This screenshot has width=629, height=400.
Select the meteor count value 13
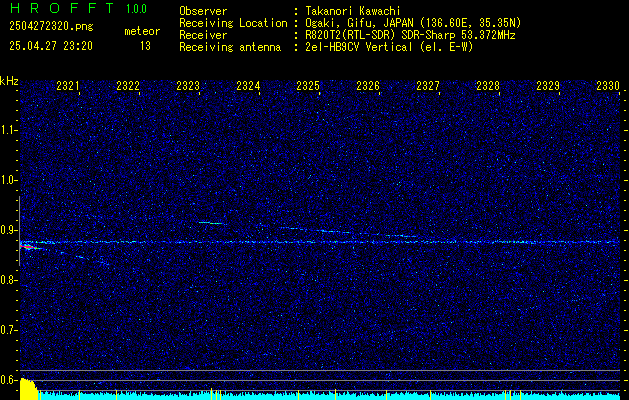coord(145,46)
